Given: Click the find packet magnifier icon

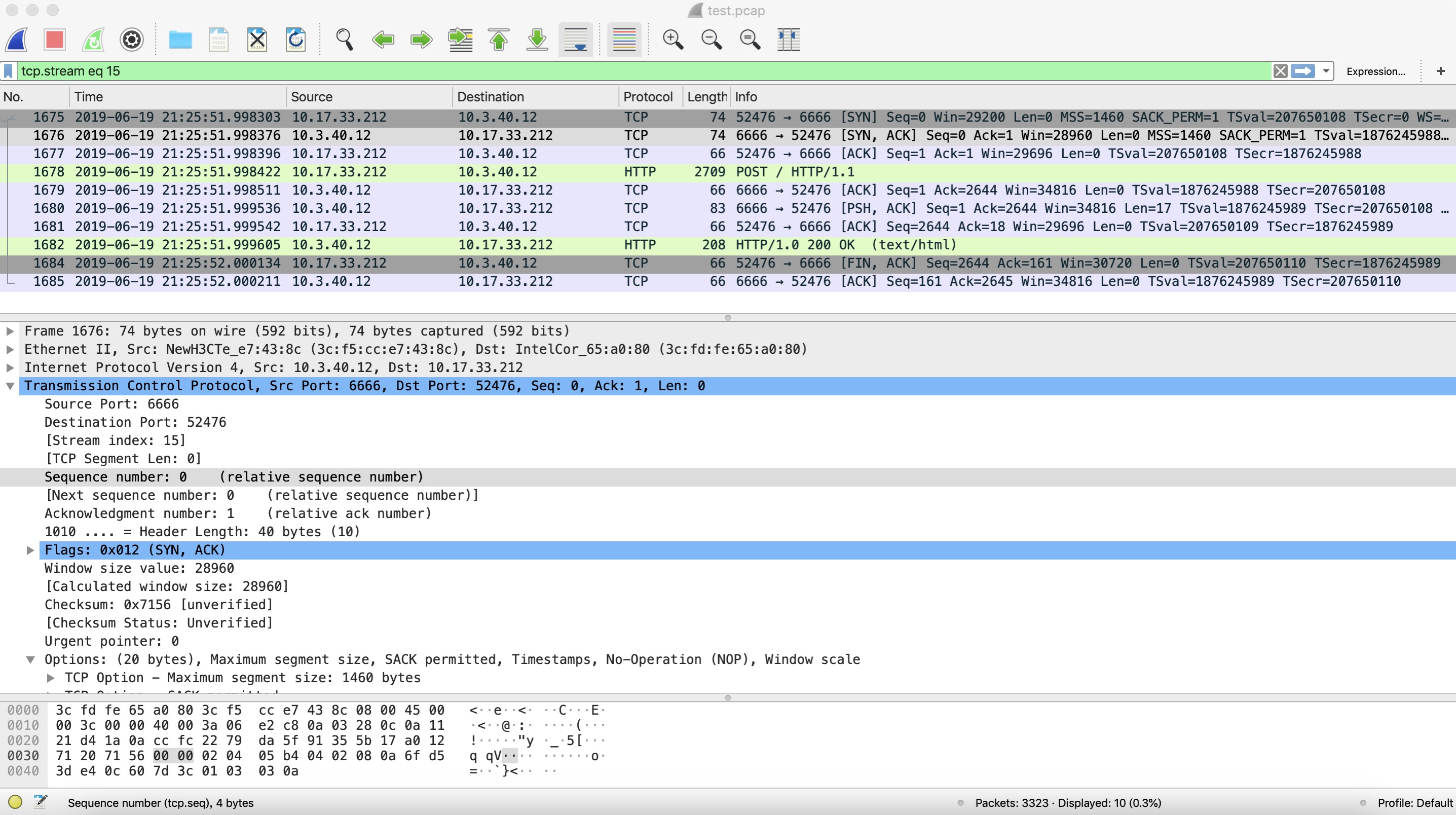Looking at the screenshot, I should point(344,40).
